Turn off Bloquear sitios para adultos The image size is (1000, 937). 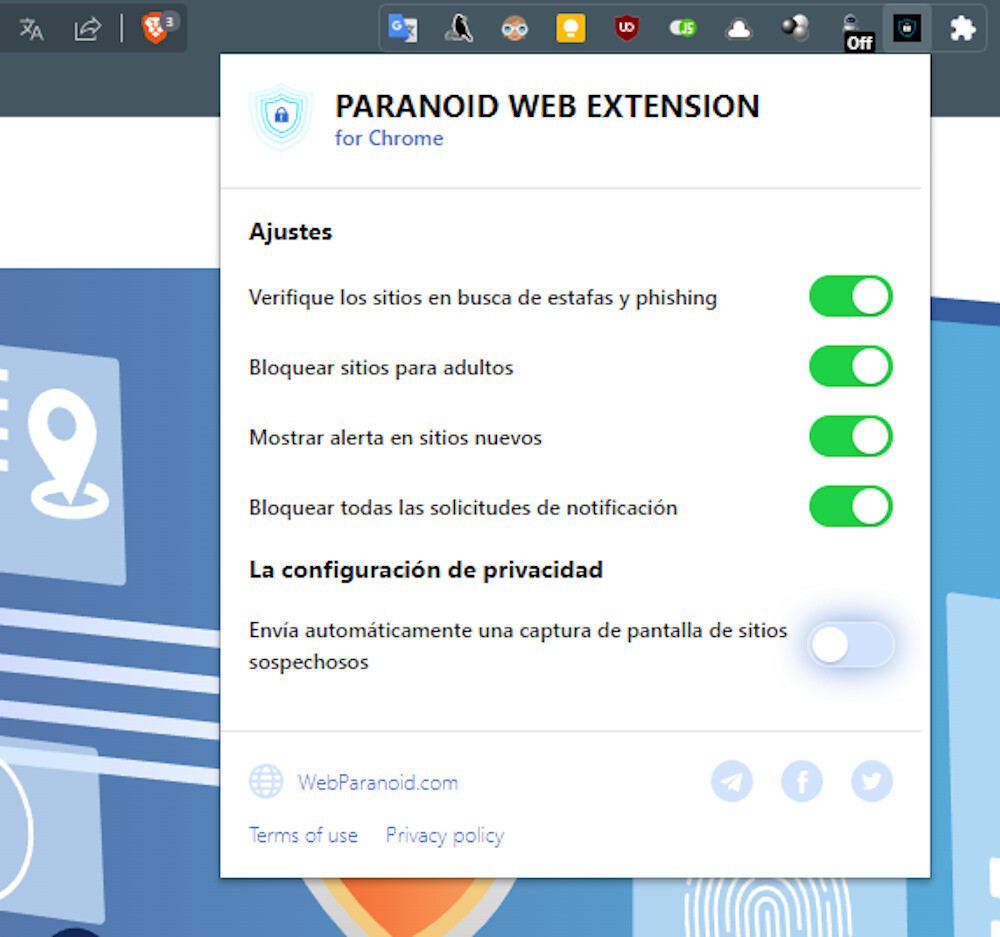851,366
